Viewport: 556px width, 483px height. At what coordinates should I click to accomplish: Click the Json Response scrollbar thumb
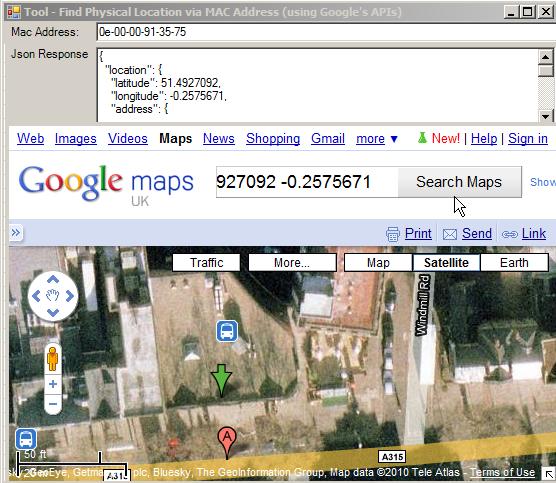coord(546,71)
